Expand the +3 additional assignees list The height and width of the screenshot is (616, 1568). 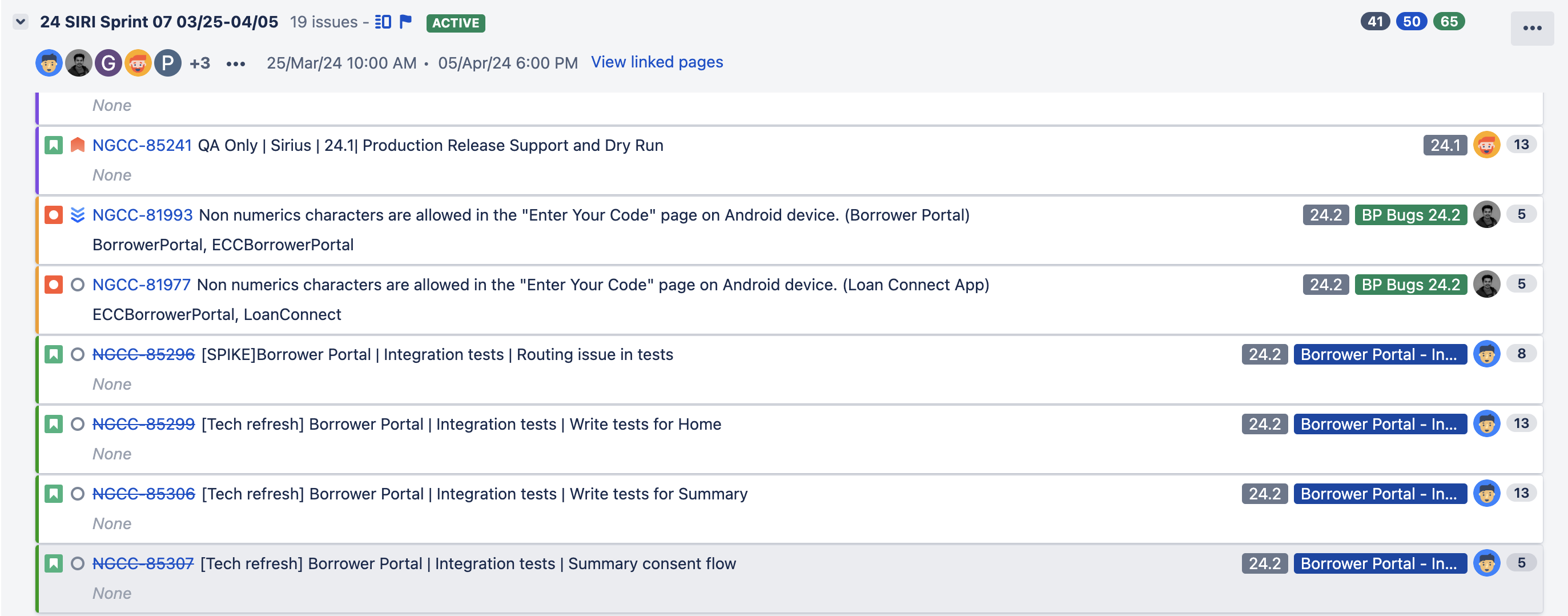pyautogui.click(x=200, y=63)
